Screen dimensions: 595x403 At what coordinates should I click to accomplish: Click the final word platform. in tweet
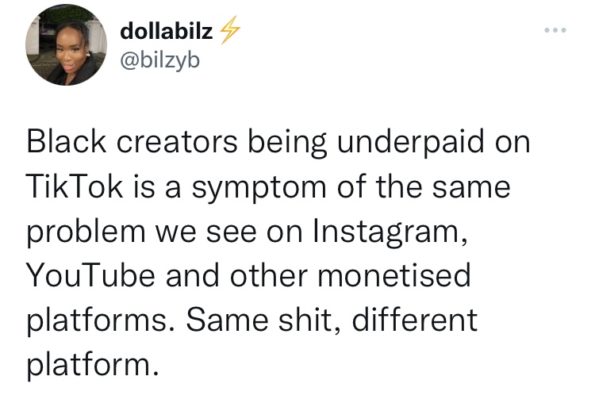click(93, 366)
